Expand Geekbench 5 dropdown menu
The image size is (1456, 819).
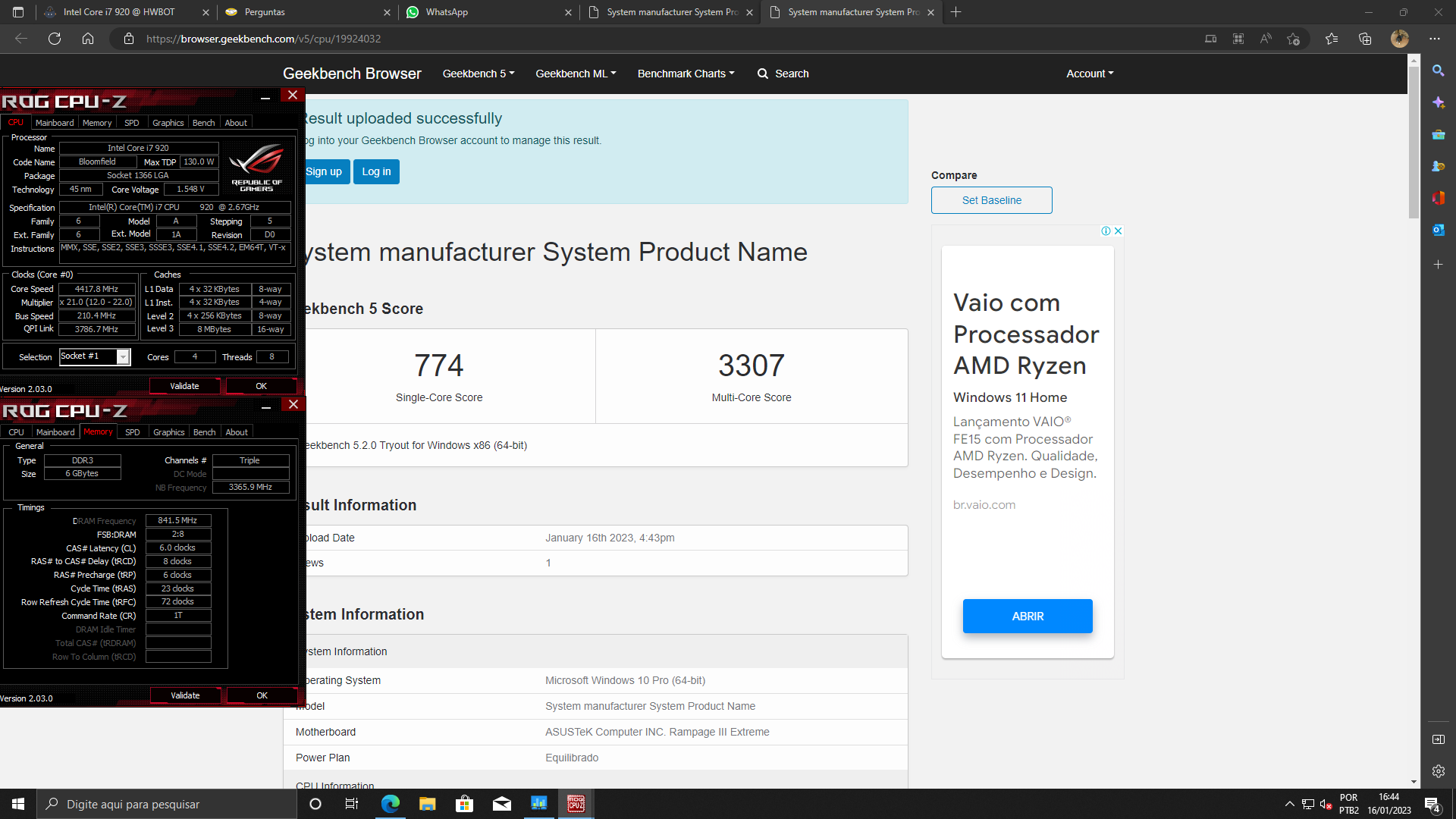(479, 74)
